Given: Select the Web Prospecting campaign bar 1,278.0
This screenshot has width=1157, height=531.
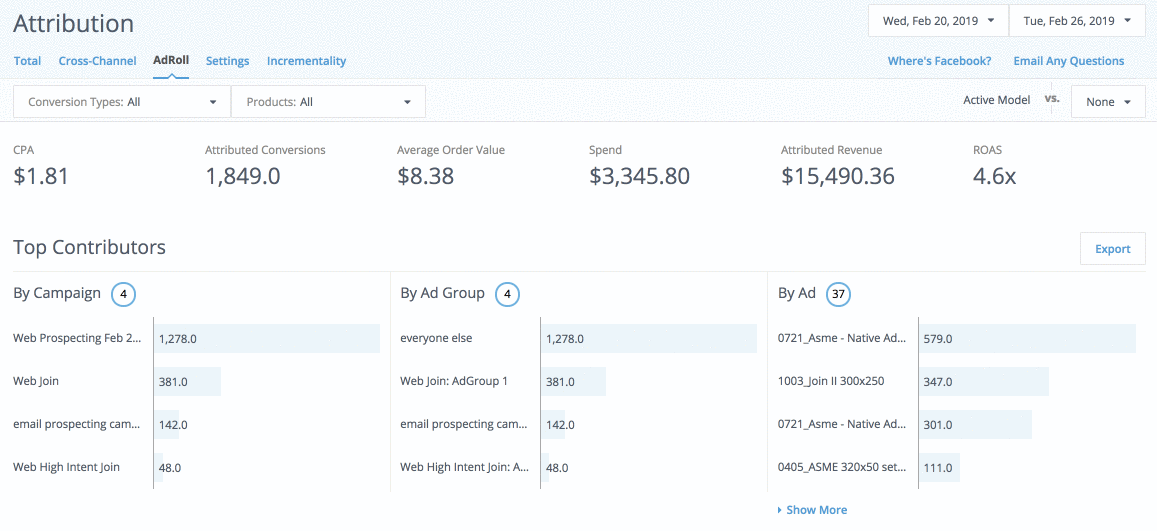Looking at the screenshot, I should click(x=266, y=339).
